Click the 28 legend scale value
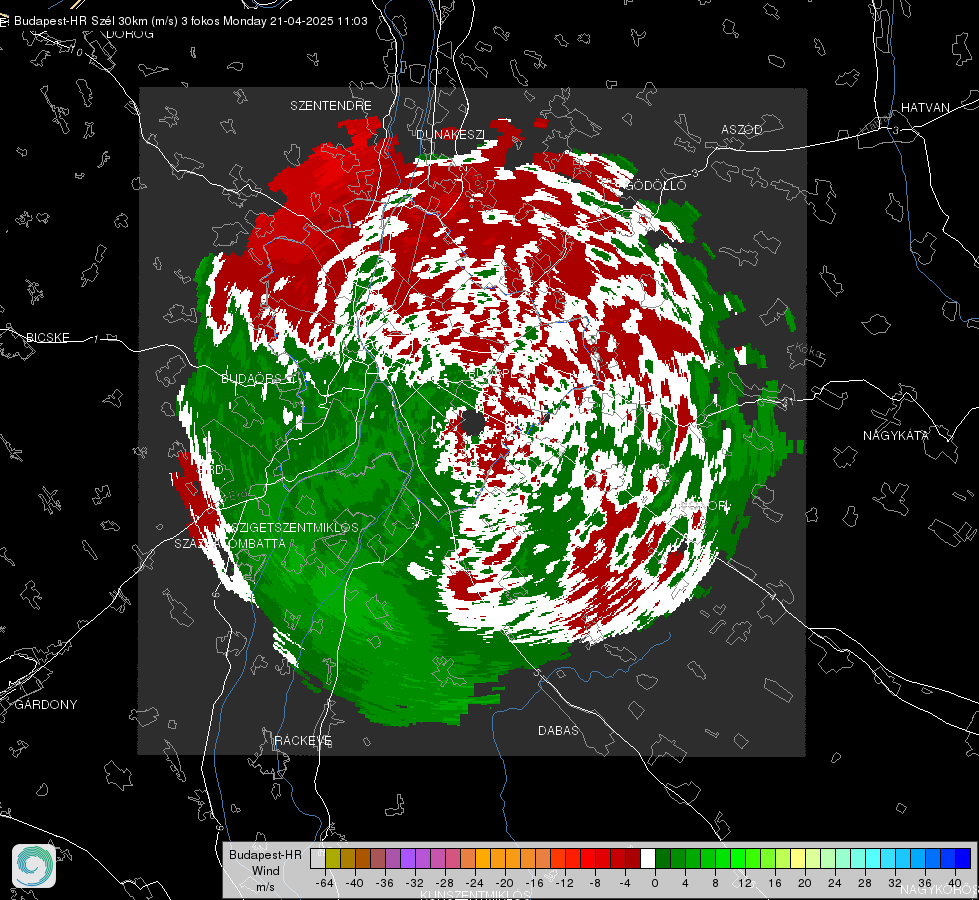Screen dimensions: 979x900 click(x=865, y=883)
